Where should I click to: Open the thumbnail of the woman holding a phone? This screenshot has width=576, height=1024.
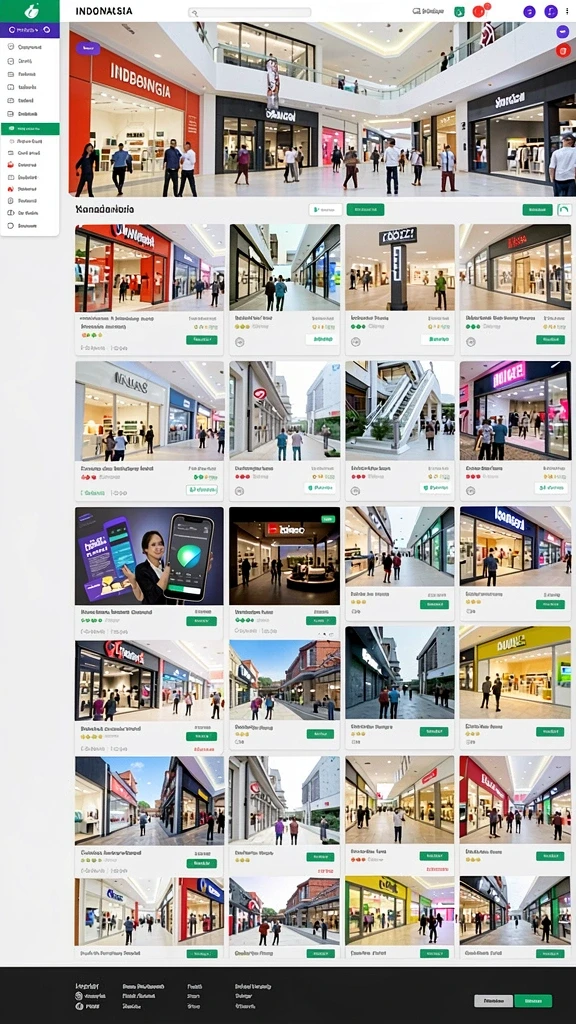(x=149, y=556)
